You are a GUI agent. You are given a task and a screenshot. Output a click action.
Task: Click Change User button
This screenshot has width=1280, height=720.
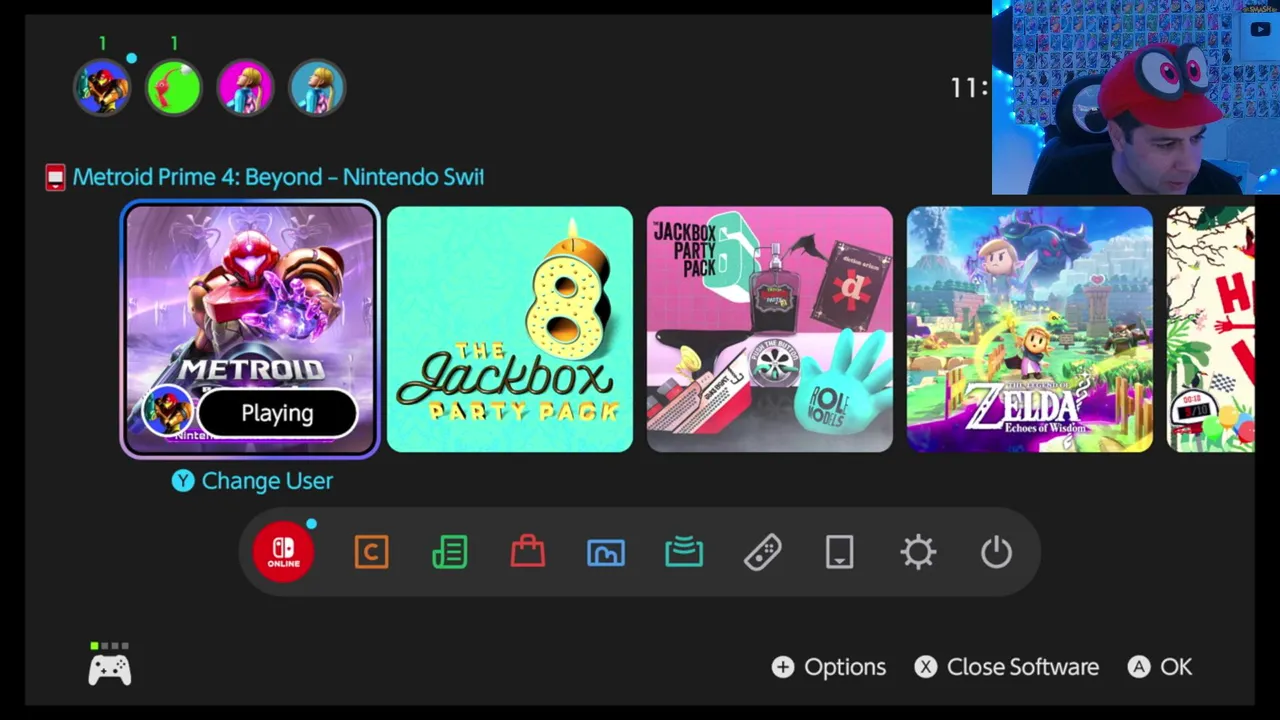252,481
